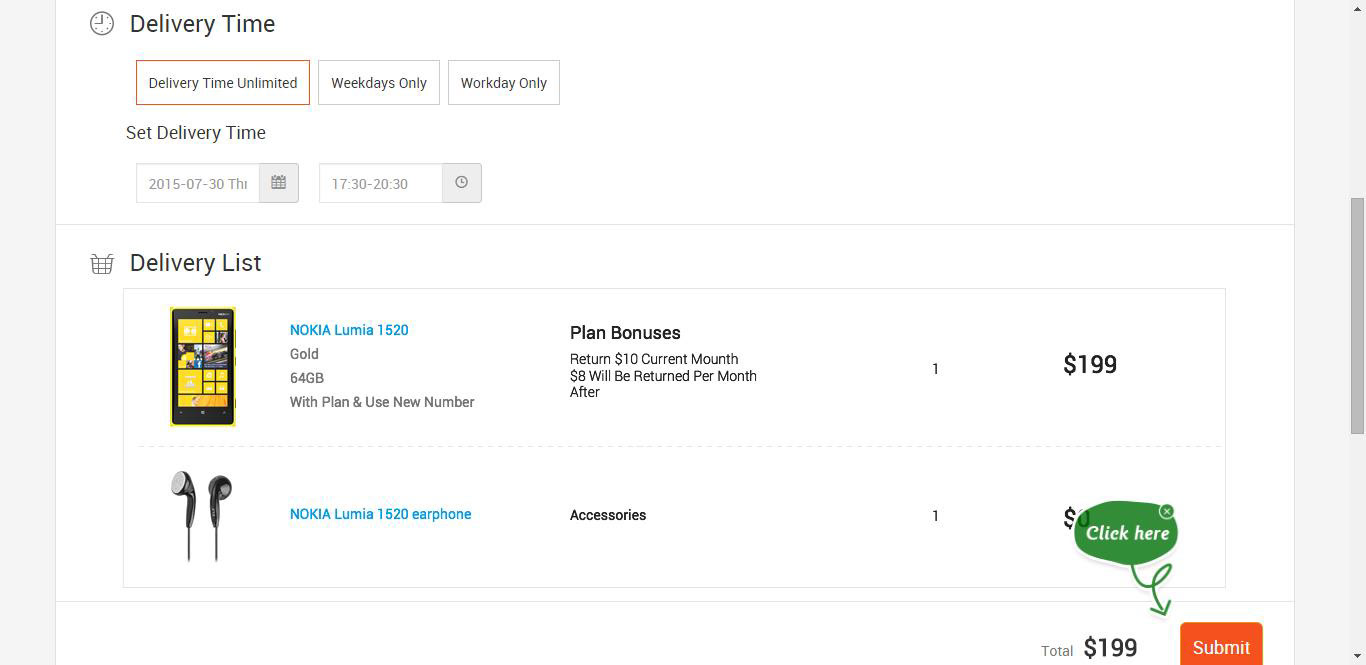
Task: Open the NOKIA Lumia 1520 product link
Action: point(349,330)
